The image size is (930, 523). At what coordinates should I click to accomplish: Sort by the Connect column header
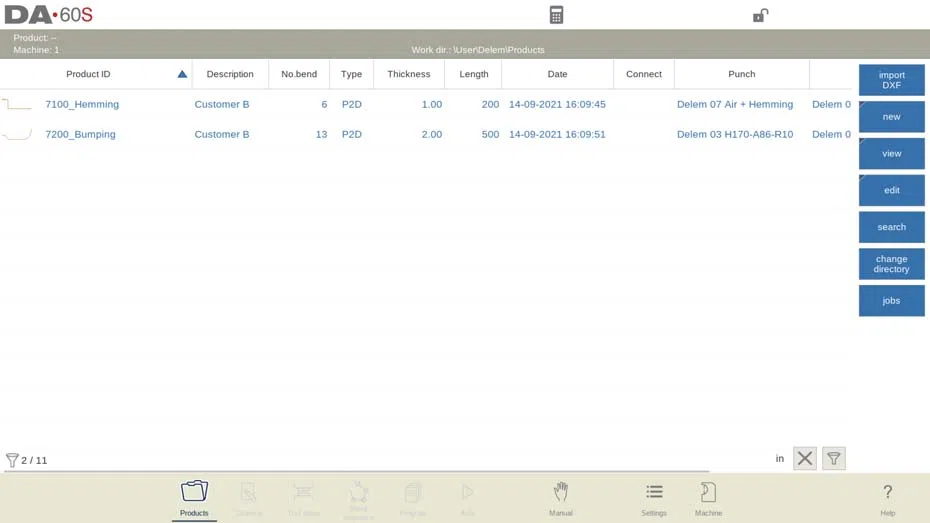tap(644, 74)
